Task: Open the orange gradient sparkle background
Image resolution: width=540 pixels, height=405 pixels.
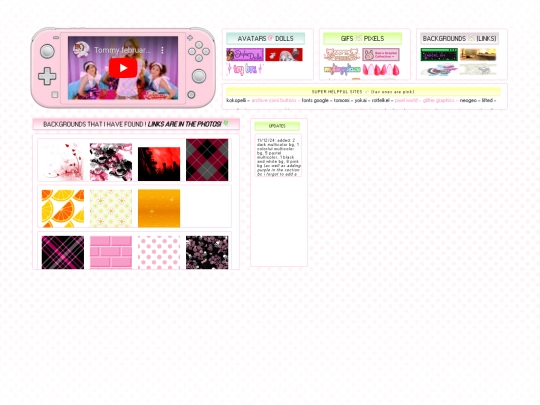Action: click(x=159, y=208)
